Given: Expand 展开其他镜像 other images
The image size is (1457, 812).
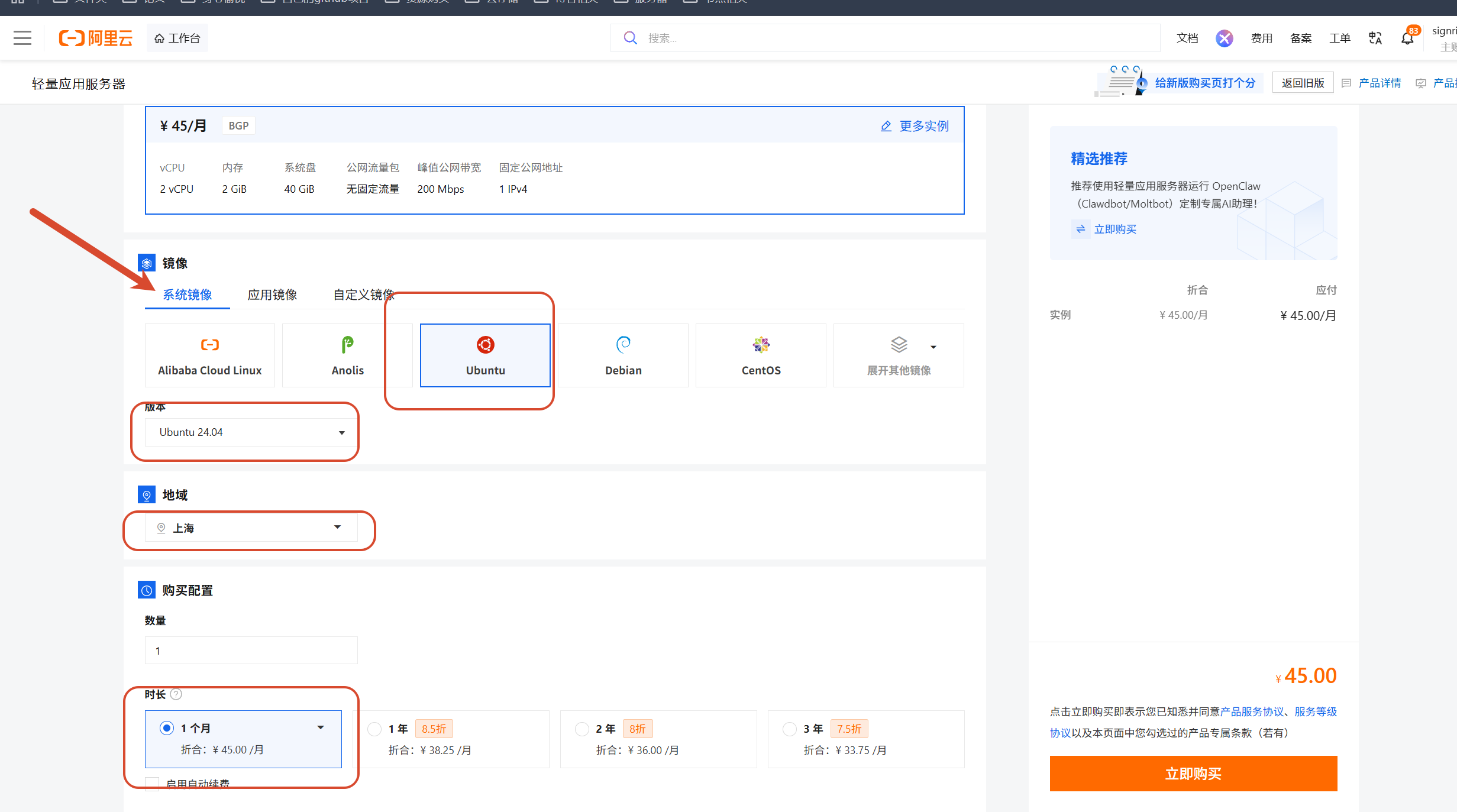Looking at the screenshot, I should pyautogui.click(x=899, y=355).
